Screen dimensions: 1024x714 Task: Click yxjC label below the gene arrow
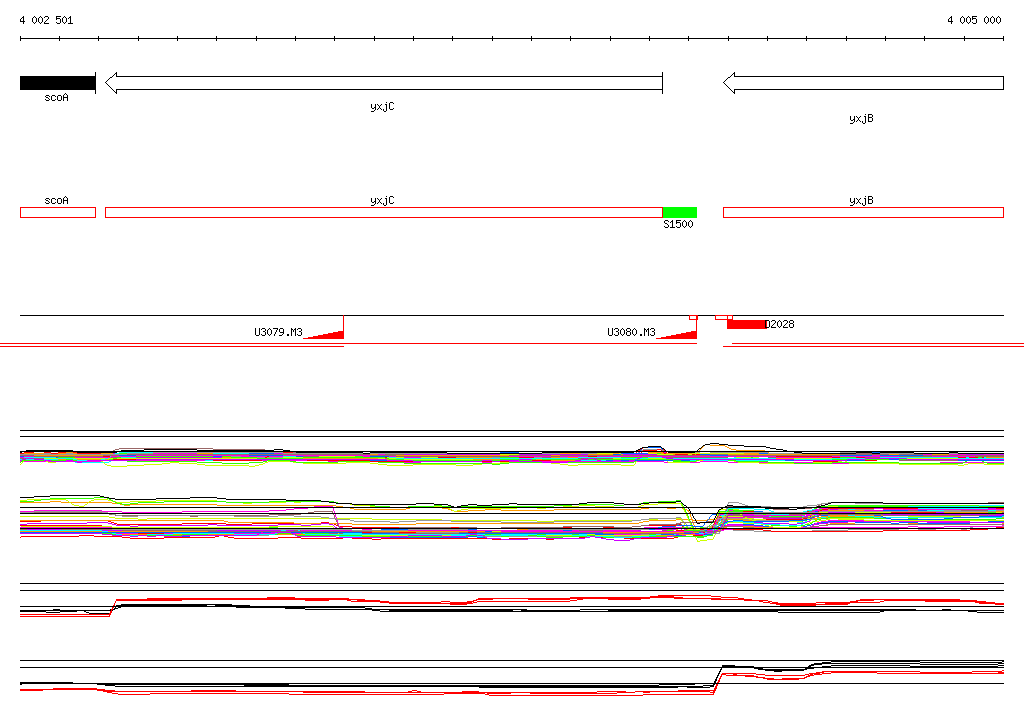pyautogui.click(x=382, y=106)
